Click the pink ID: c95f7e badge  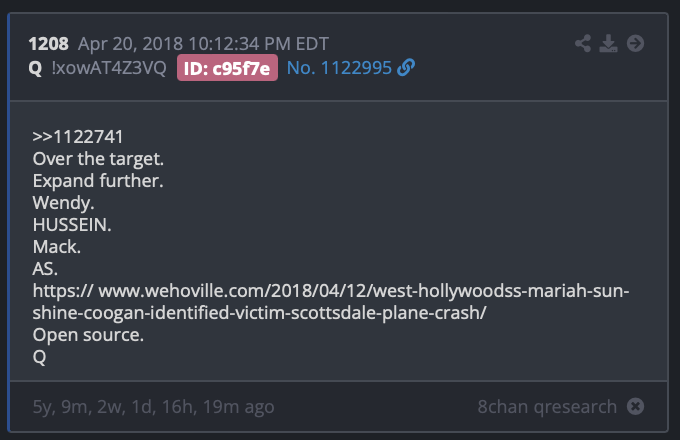click(x=227, y=68)
